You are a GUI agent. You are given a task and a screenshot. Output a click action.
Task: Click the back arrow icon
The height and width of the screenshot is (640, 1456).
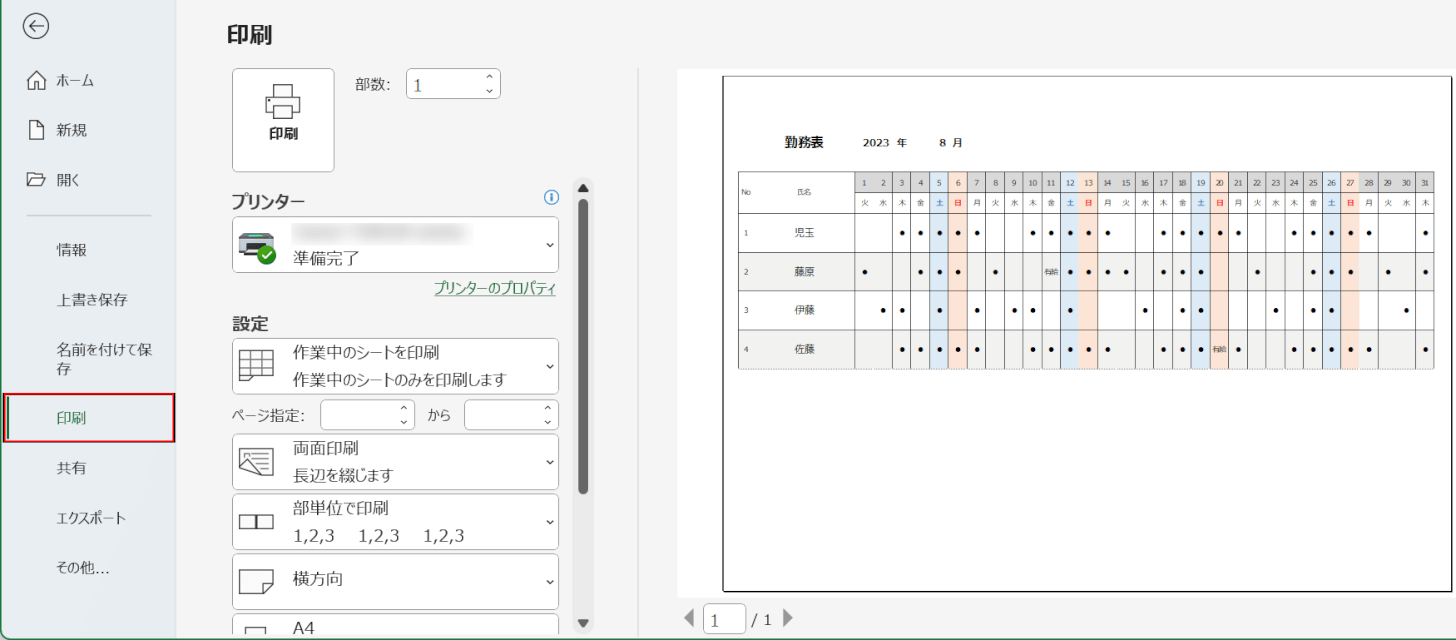36,27
